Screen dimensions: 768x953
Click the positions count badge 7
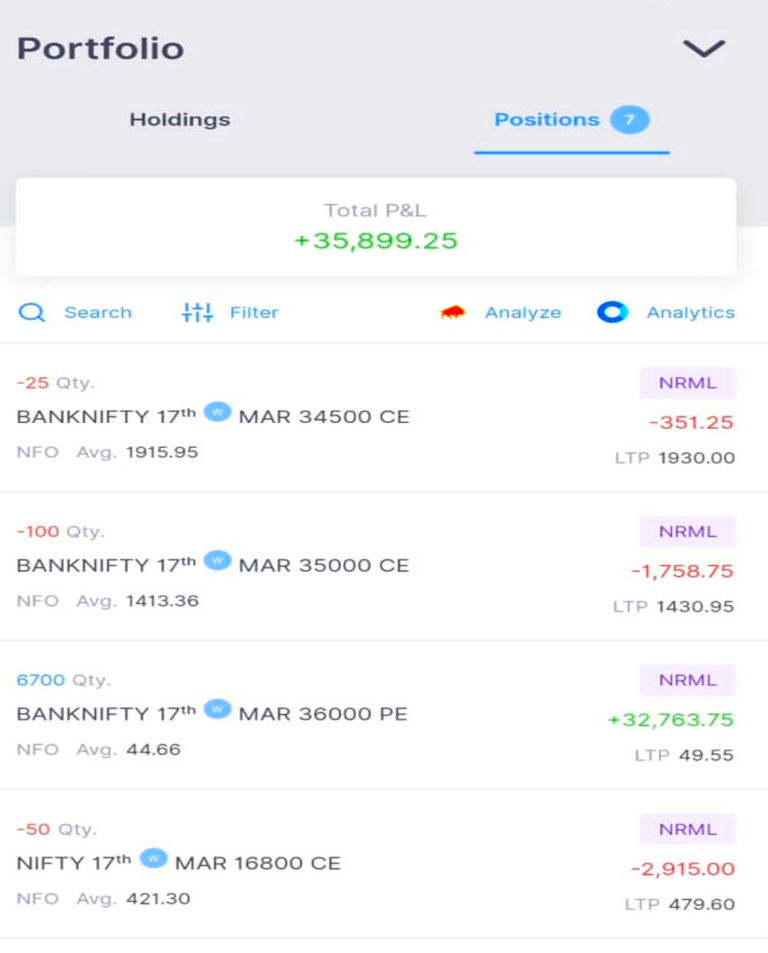(630, 120)
